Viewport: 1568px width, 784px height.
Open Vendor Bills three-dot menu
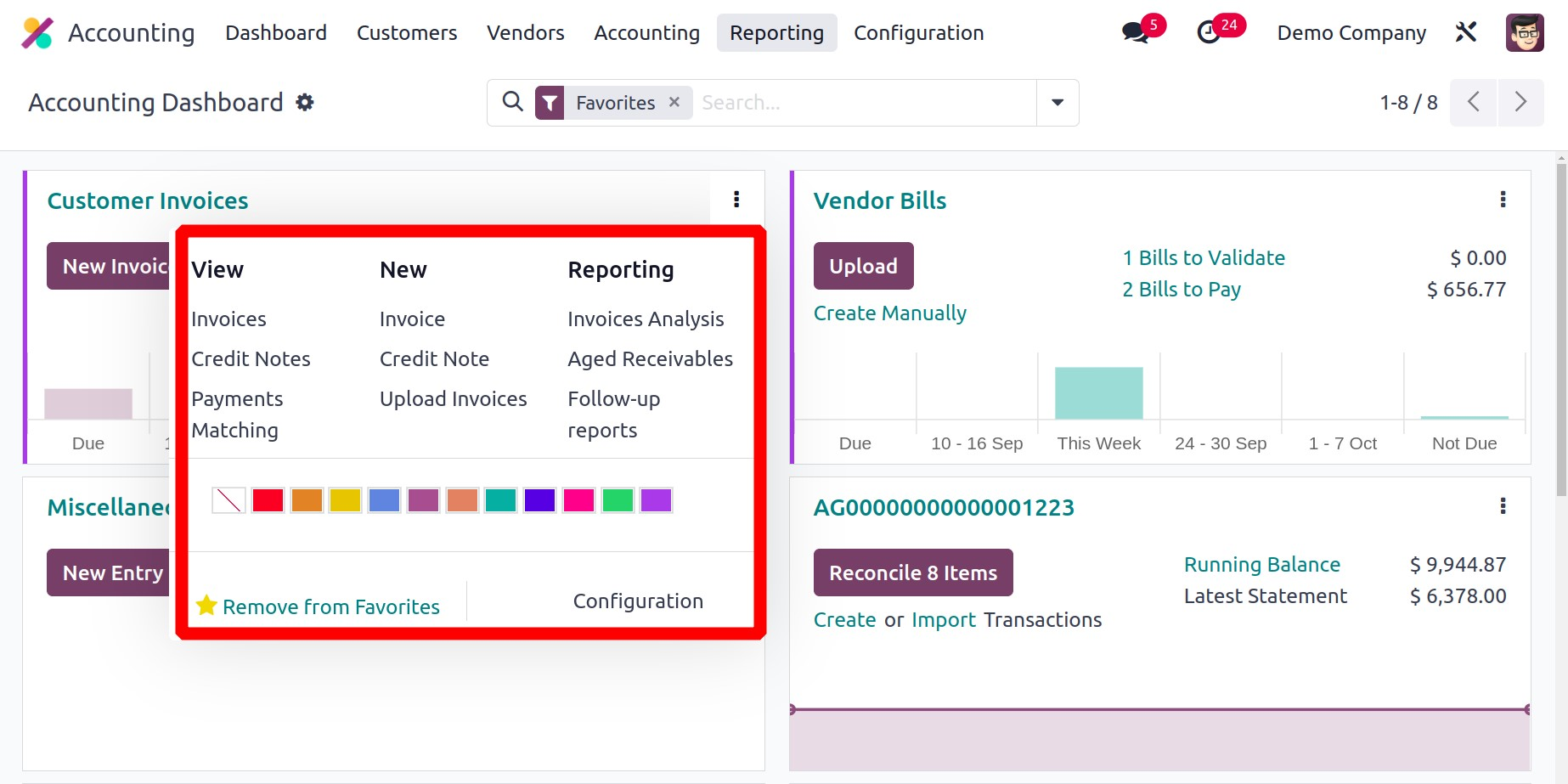click(x=1503, y=200)
